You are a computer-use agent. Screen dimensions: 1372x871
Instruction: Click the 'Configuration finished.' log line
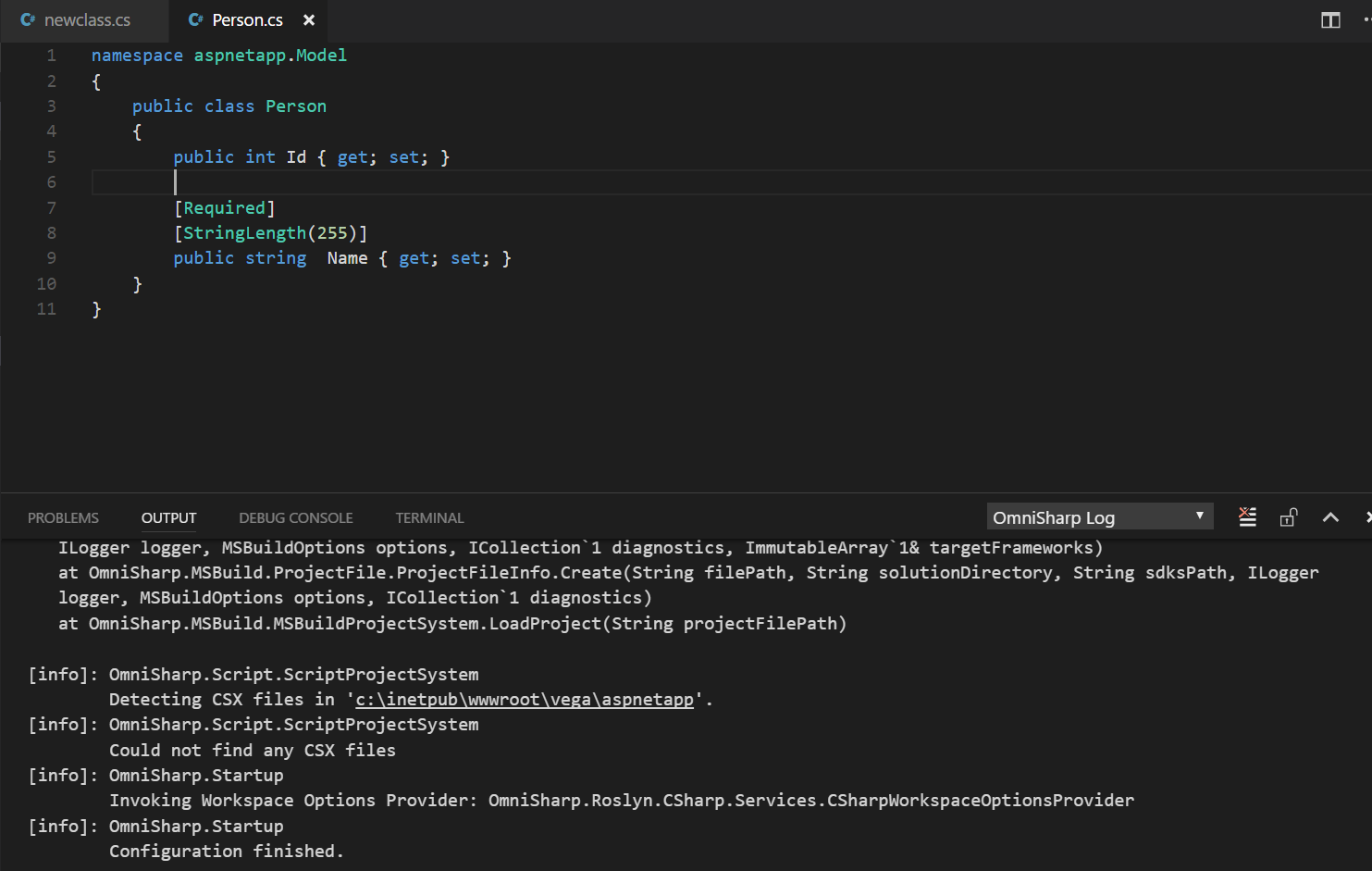coord(227,852)
